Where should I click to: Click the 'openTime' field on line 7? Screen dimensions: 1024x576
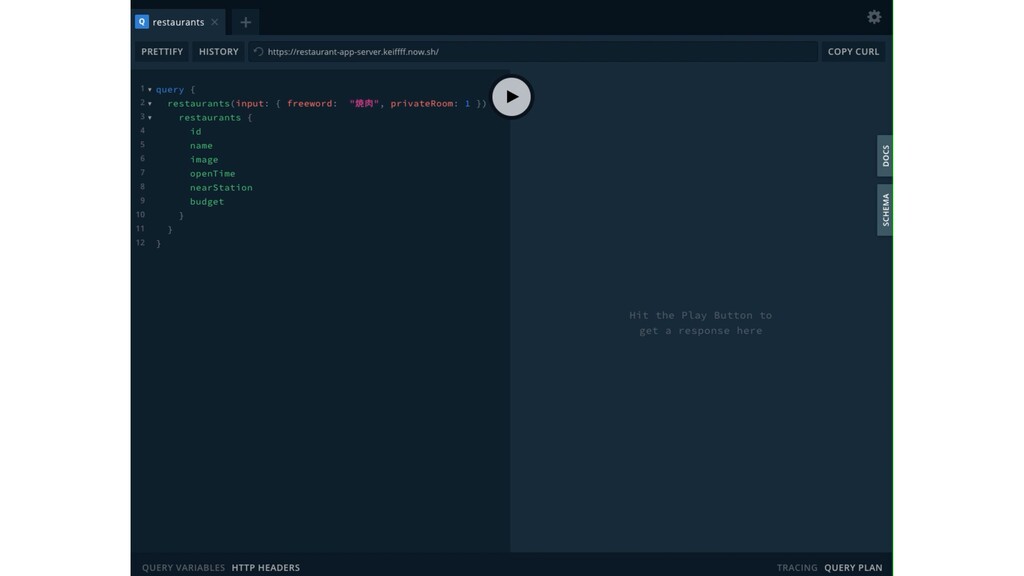pos(212,174)
